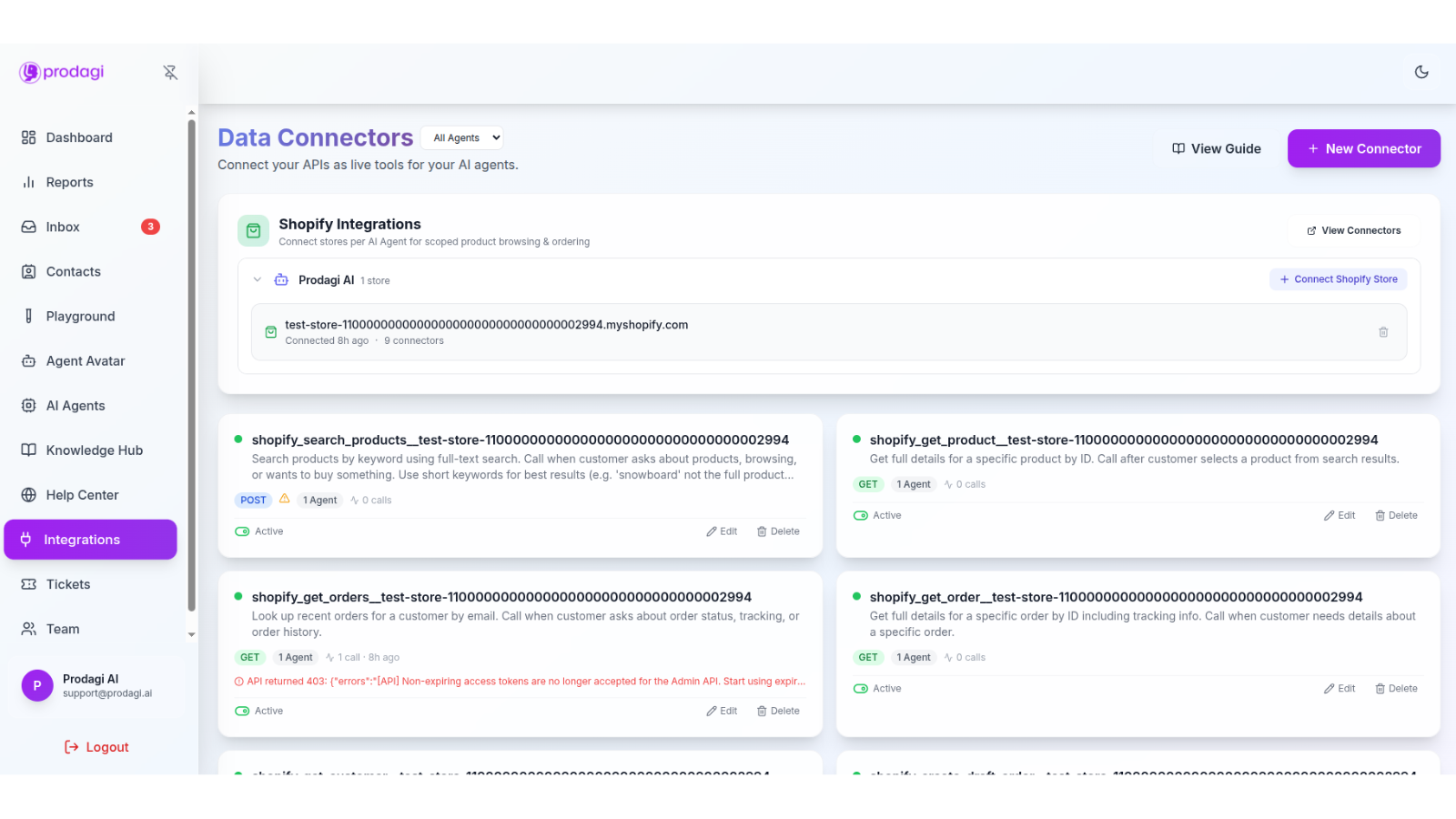Click the Prodagi AI avatar circle

point(37,685)
